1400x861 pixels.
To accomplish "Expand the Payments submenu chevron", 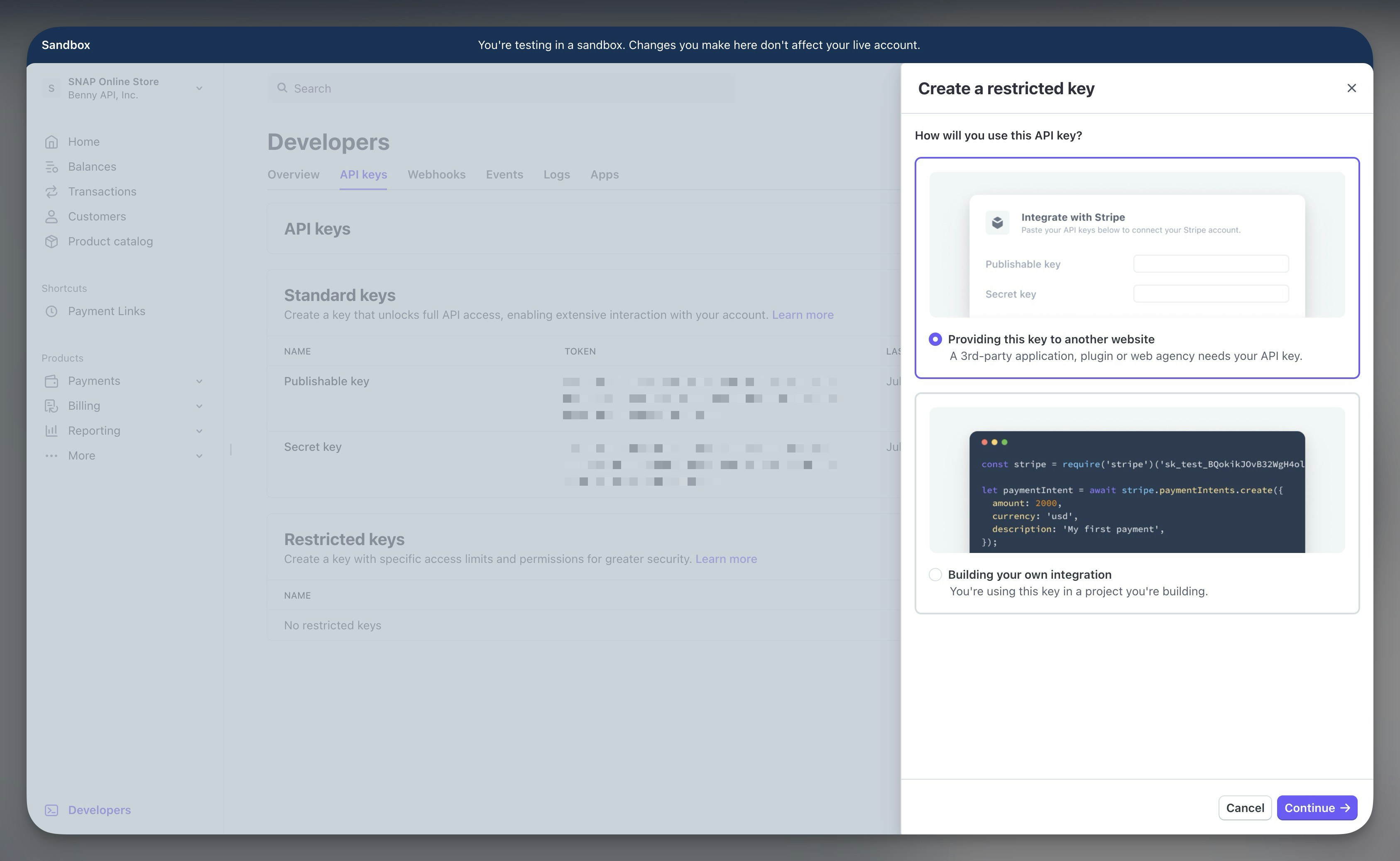I will click(199, 382).
